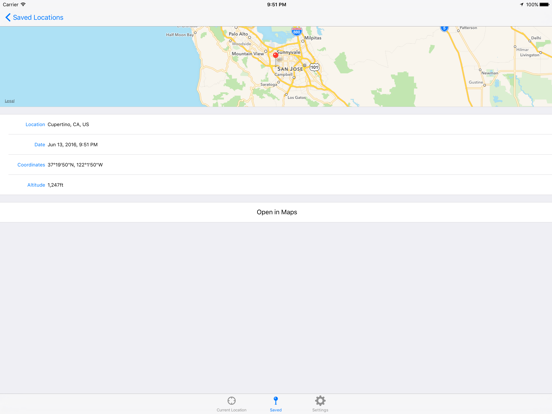Tap the Mountain View label on the map
The width and height of the screenshot is (552, 414).
pyautogui.click(x=247, y=54)
